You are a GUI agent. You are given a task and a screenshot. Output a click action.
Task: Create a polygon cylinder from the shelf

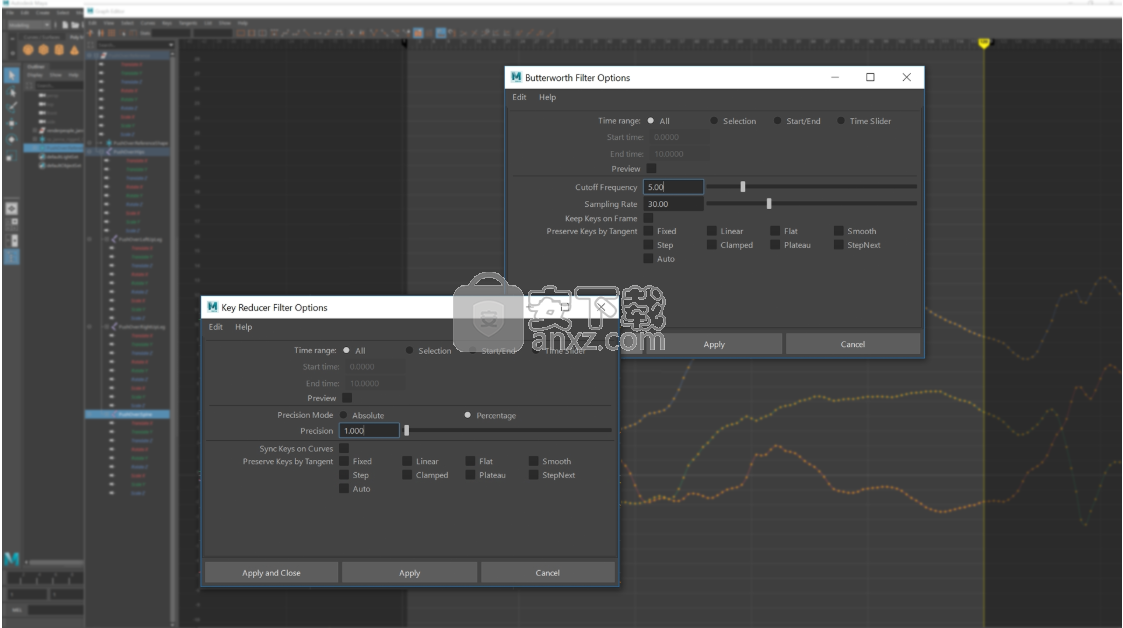click(x=59, y=50)
